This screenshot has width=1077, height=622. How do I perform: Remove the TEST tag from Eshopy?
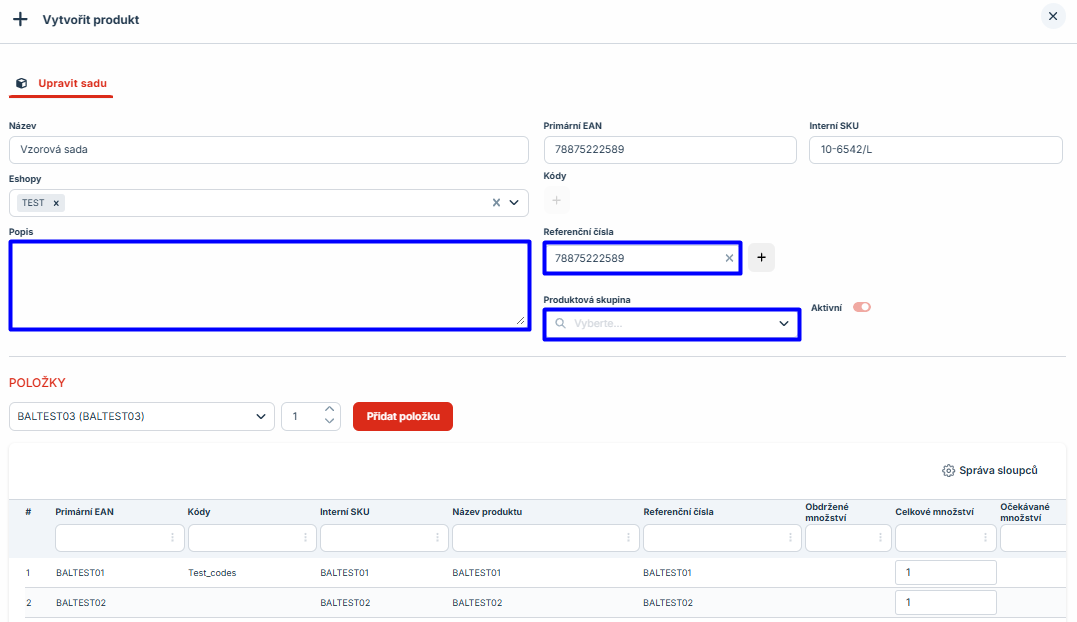[56, 203]
